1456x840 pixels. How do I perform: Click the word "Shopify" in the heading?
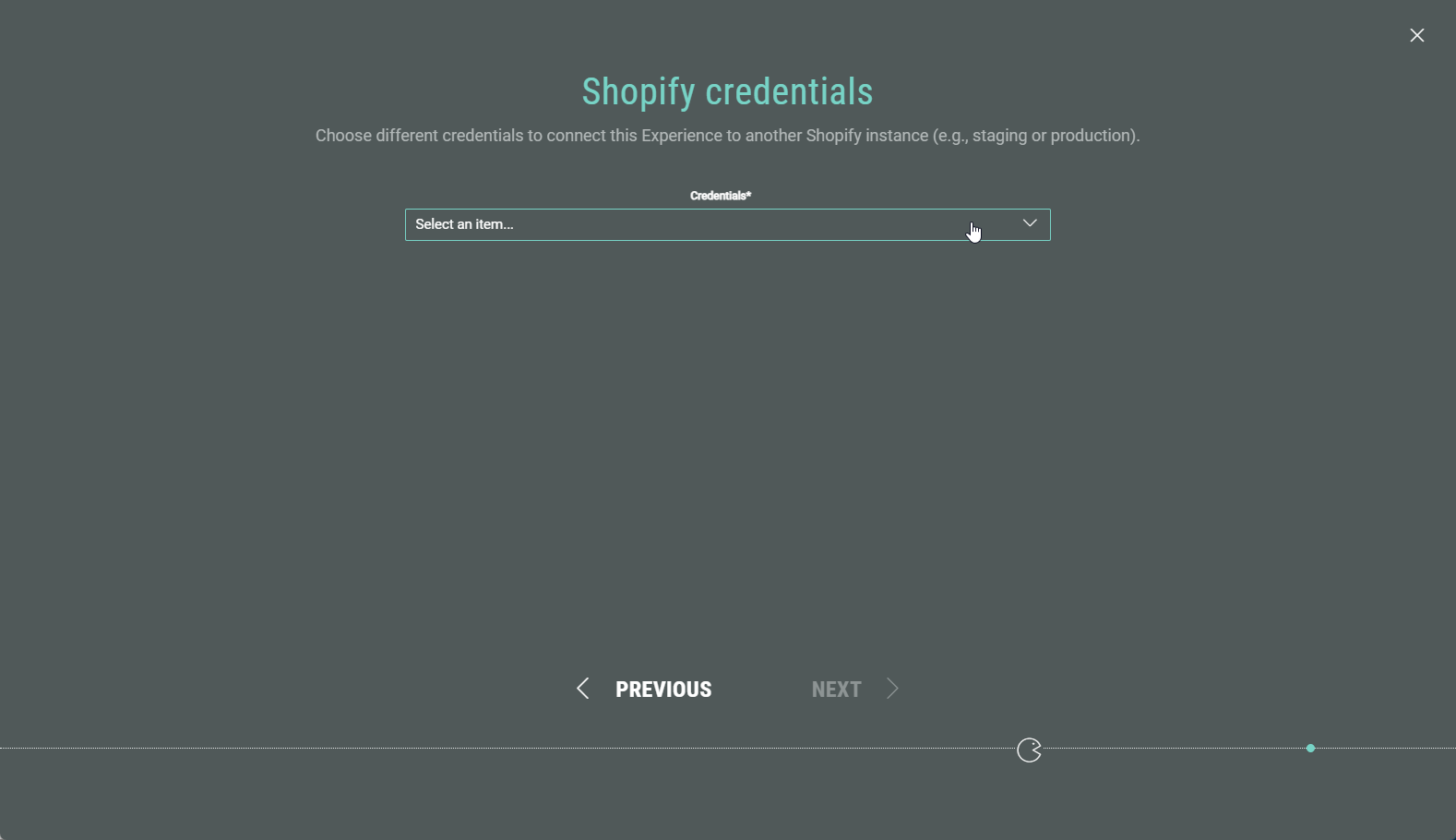(638, 91)
